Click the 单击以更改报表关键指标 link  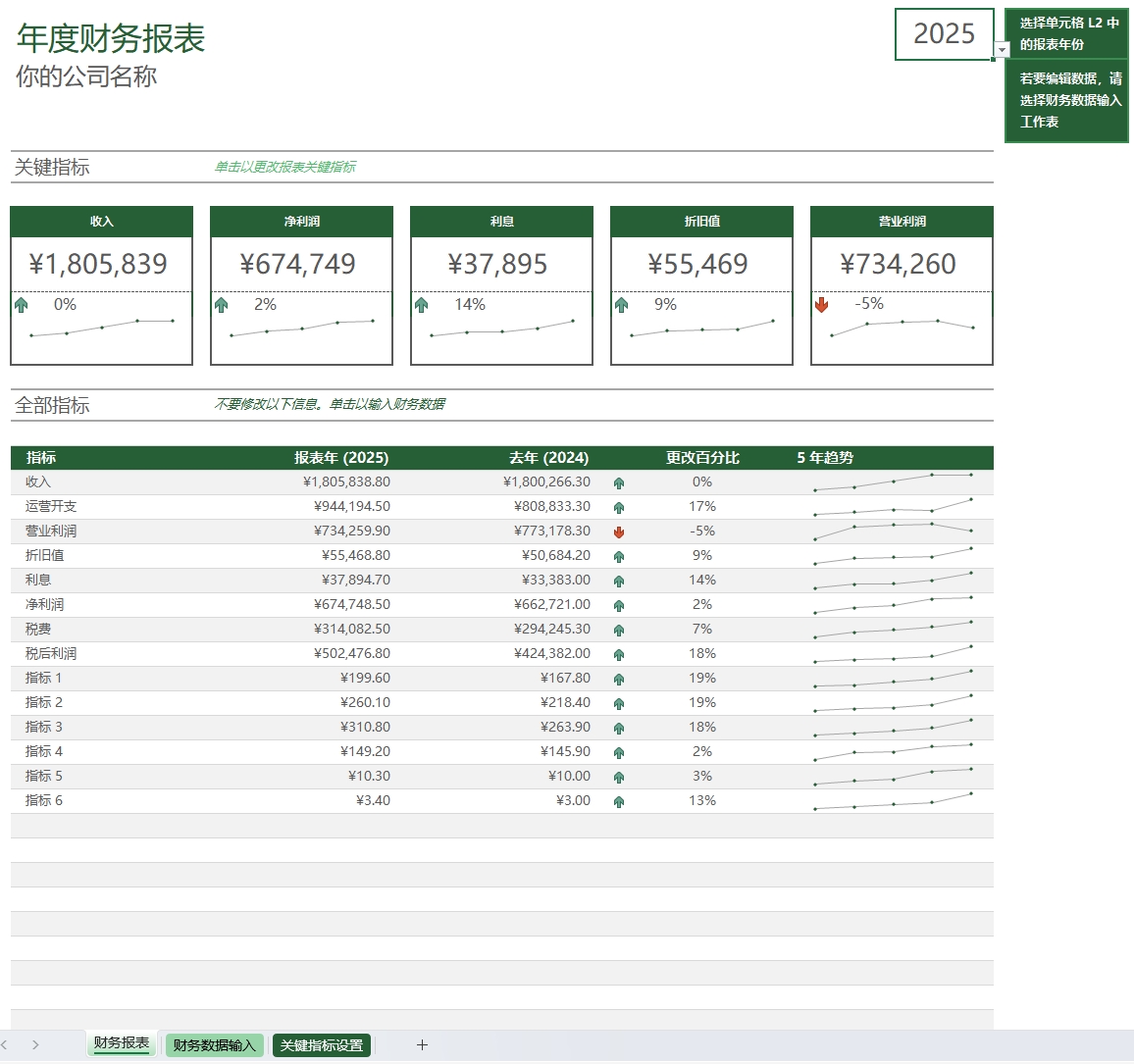285,167
